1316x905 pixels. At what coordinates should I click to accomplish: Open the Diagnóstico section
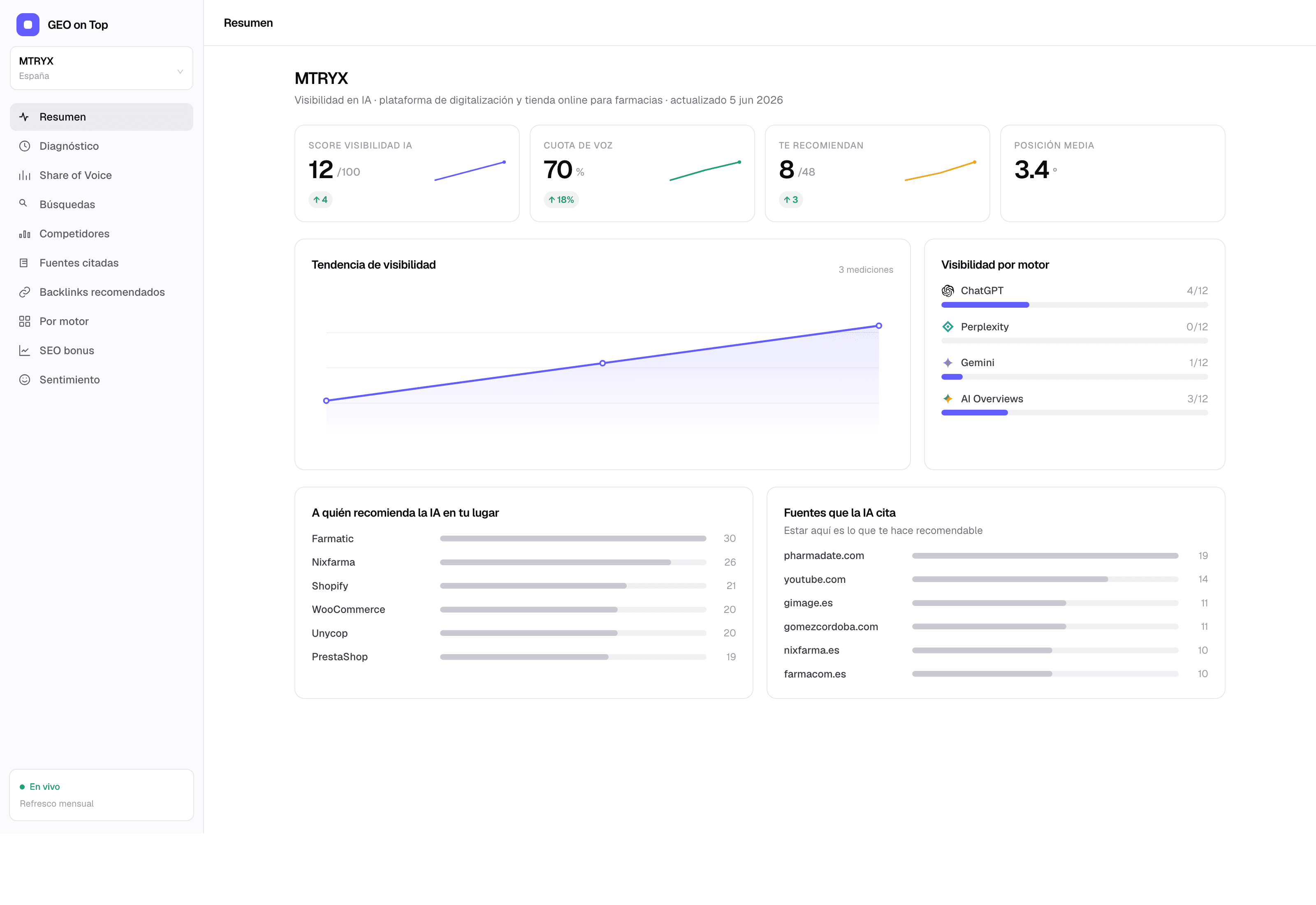[x=102, y=146]
